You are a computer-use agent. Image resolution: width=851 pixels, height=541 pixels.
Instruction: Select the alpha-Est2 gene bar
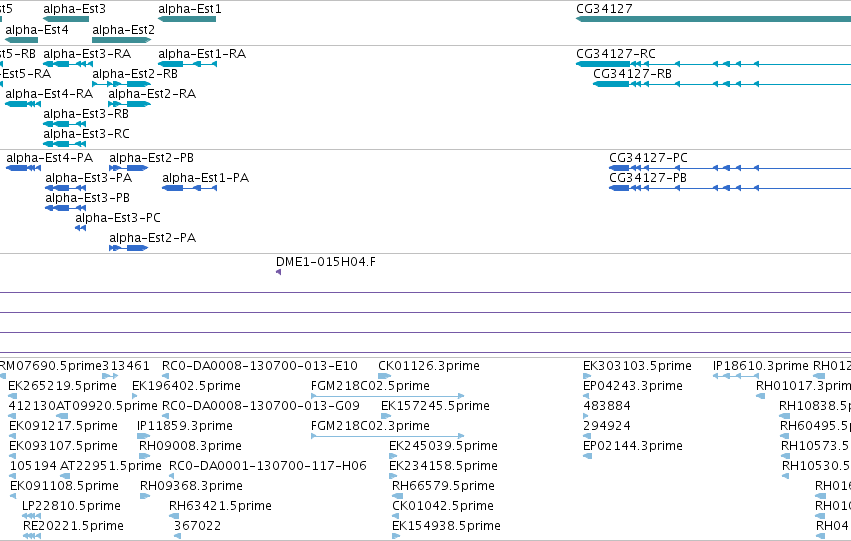[122, 40]
